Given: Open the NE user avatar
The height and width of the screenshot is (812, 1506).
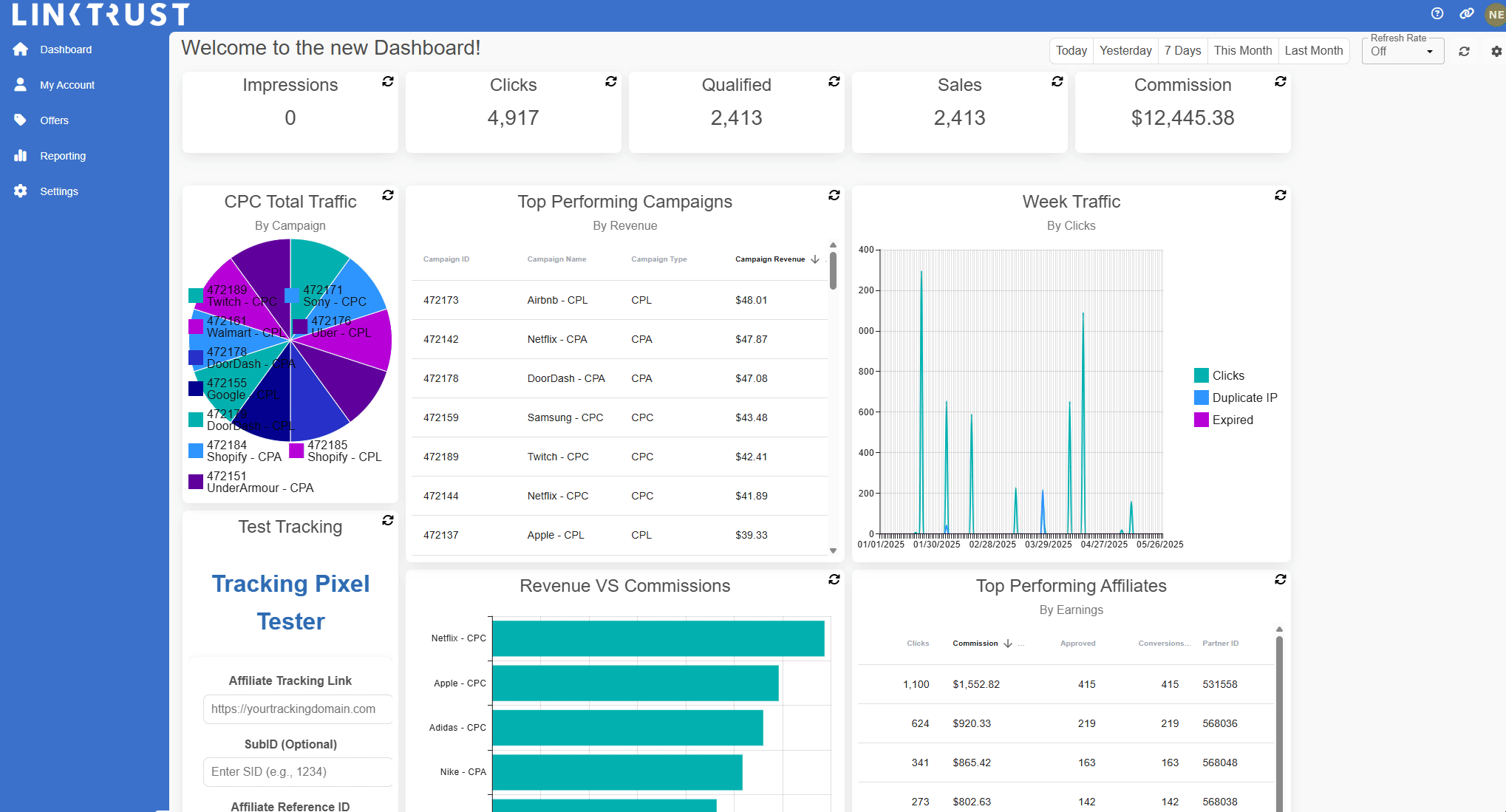Looking at the screenshot, I should [1496, 14].
